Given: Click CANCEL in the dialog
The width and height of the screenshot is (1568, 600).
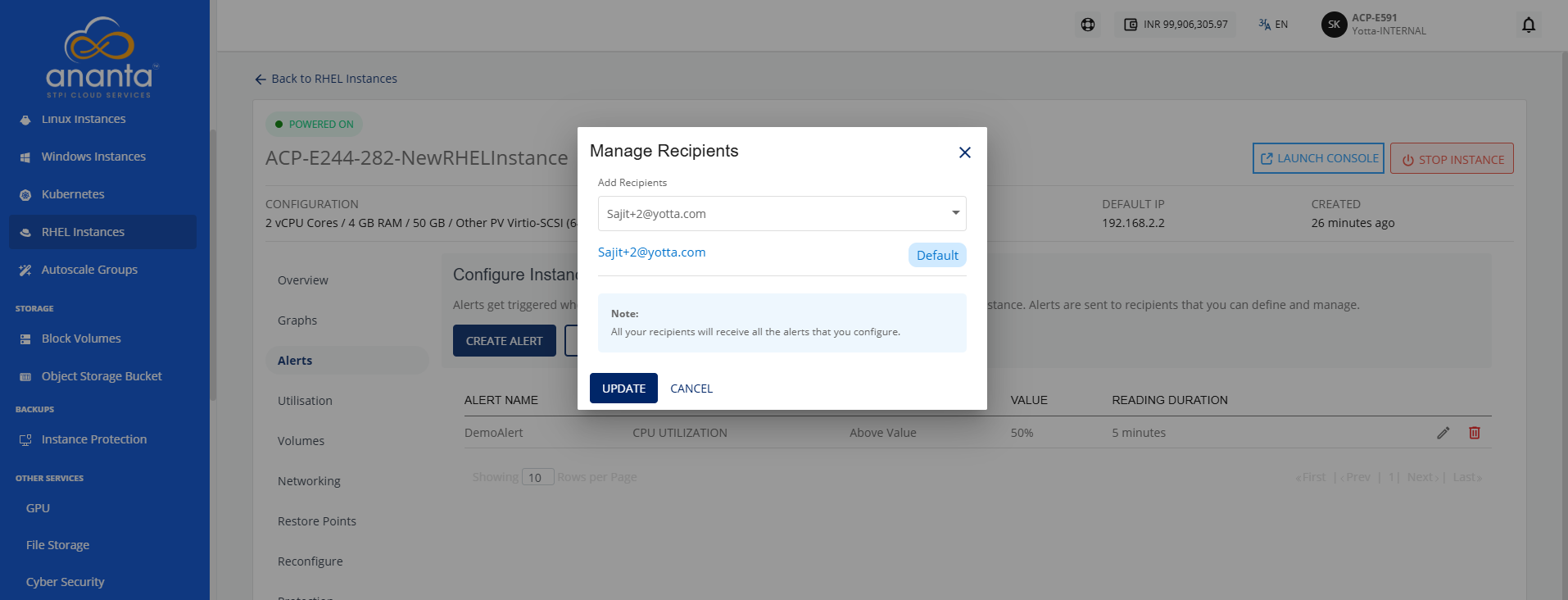Looking at the screenshot, I should [691, 389].
